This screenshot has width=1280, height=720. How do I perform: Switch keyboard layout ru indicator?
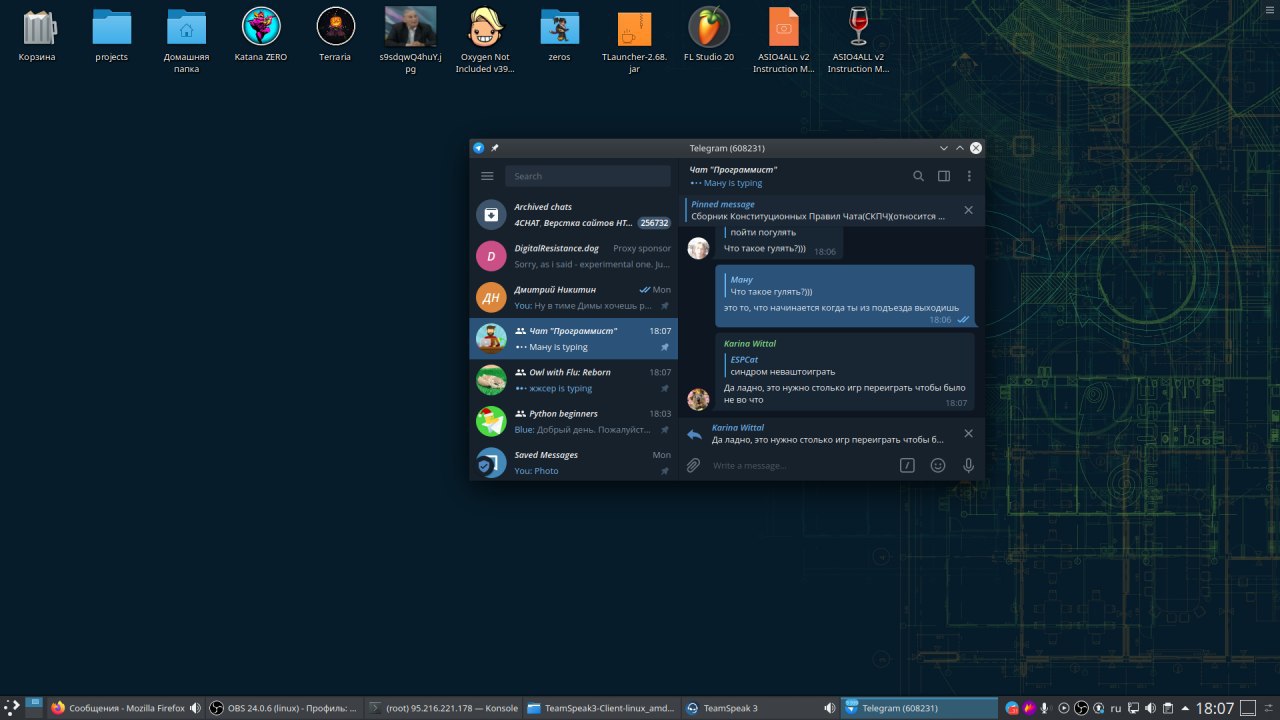tap(1116, 708)
